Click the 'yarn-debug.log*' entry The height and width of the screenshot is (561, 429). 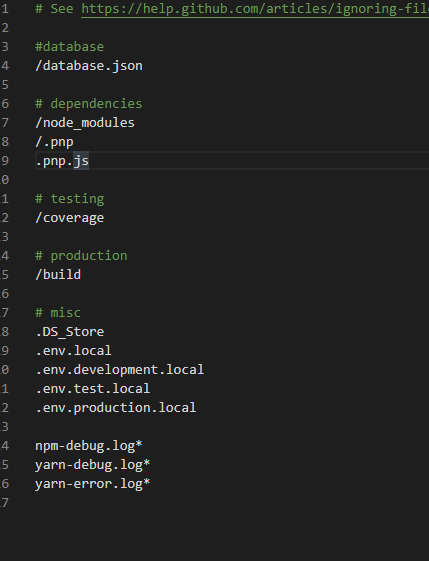tap(93, 465)
